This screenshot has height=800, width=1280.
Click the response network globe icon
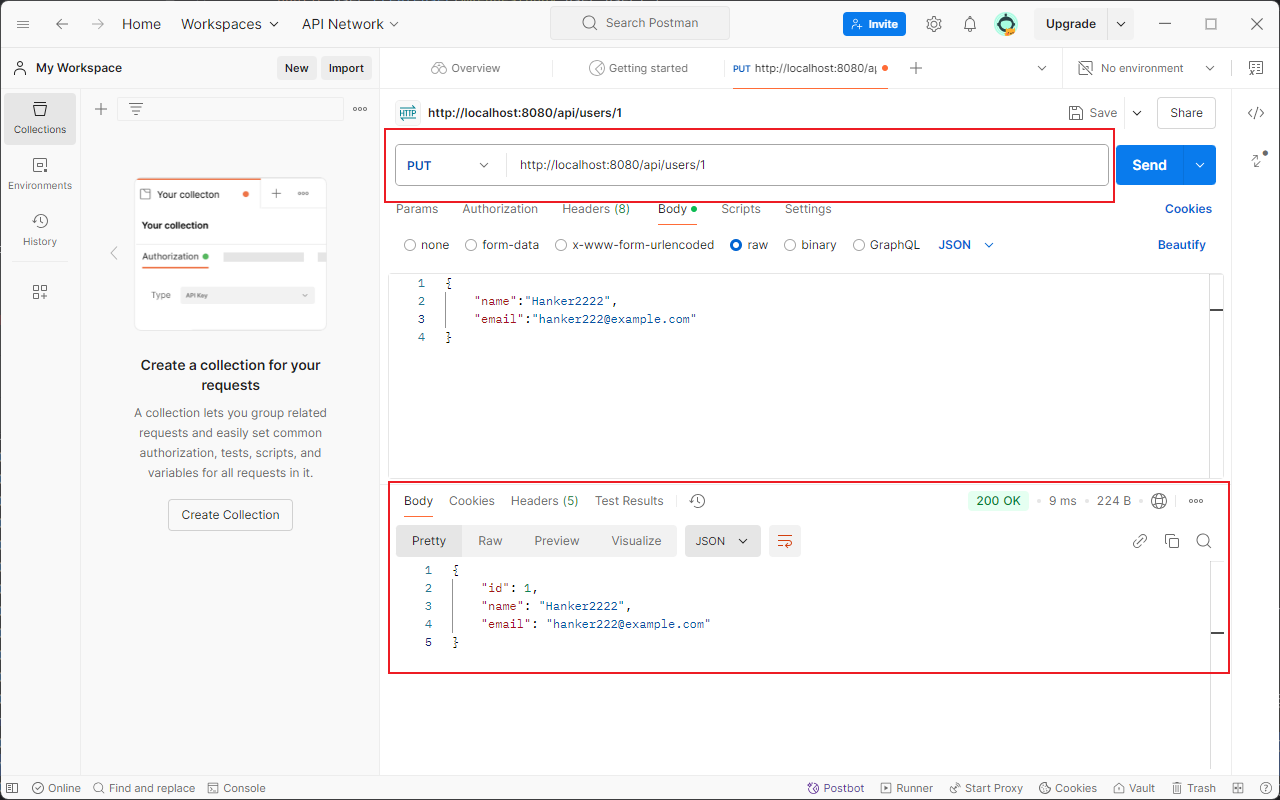pyautogui.click(x=1160, y=501)
